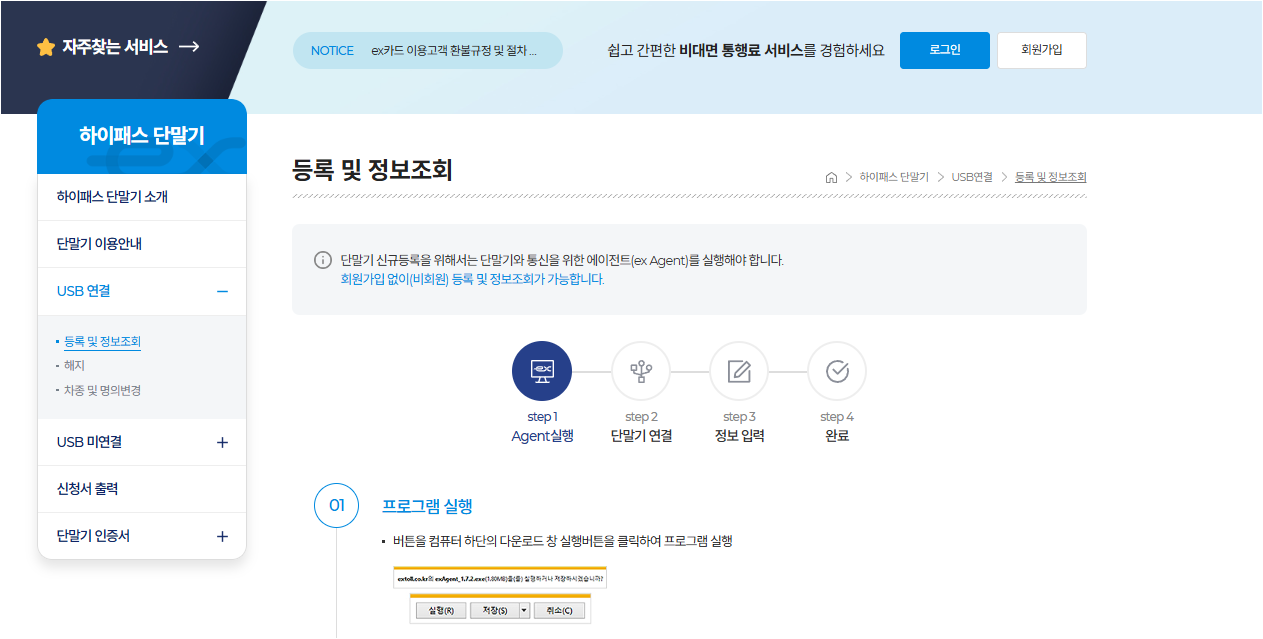Click the 회원가입 button
Screen dimensions: 1263x639
(x=1041, y=49)
